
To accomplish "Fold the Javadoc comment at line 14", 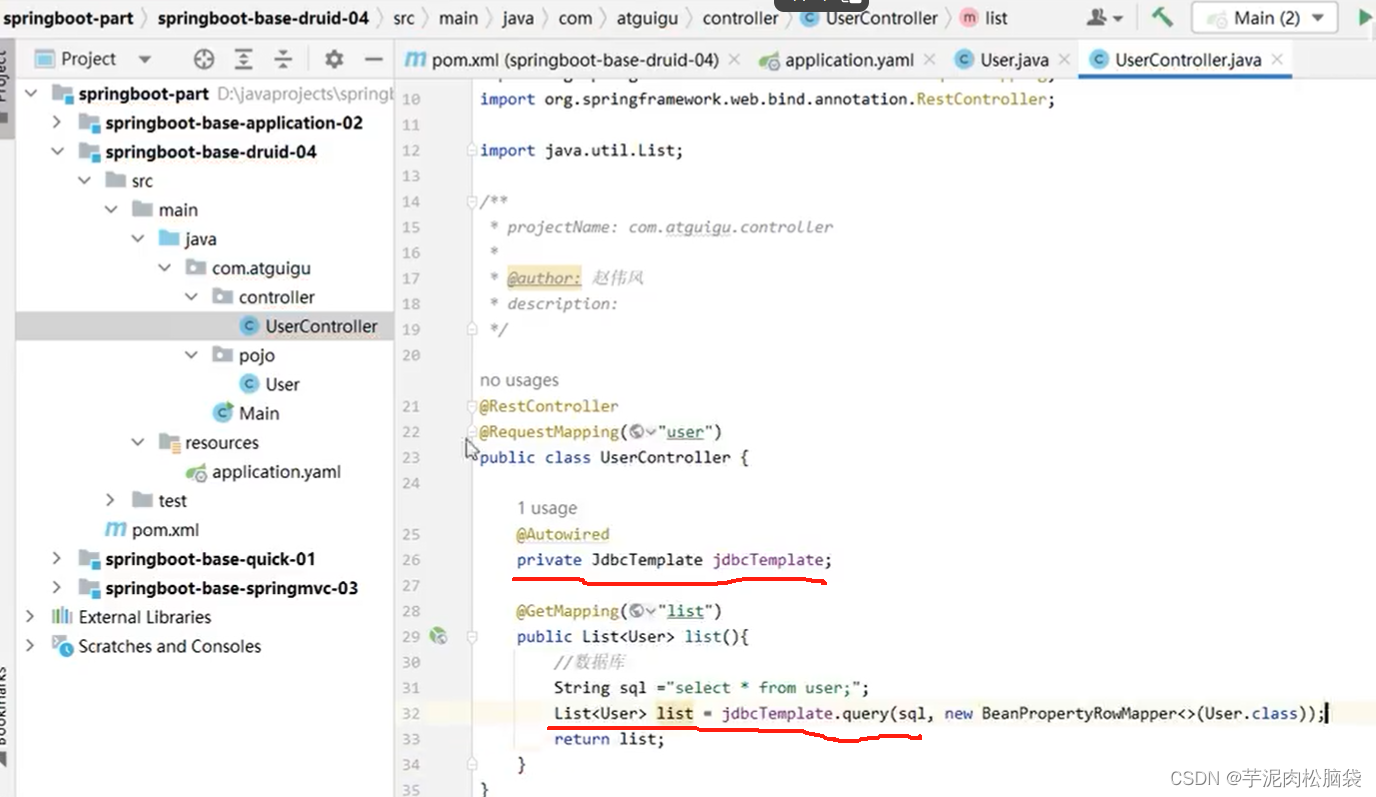I will click(472, 201).
